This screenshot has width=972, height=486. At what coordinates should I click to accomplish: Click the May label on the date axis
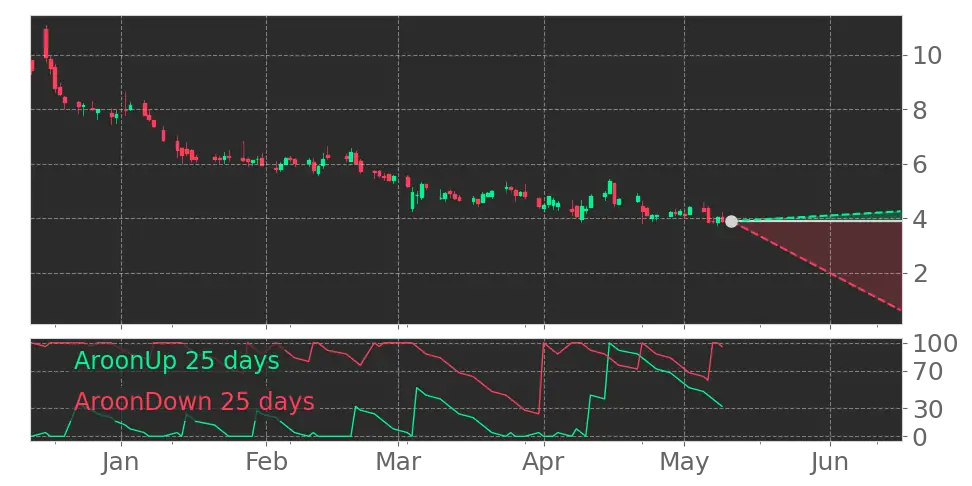coord(684,462)
